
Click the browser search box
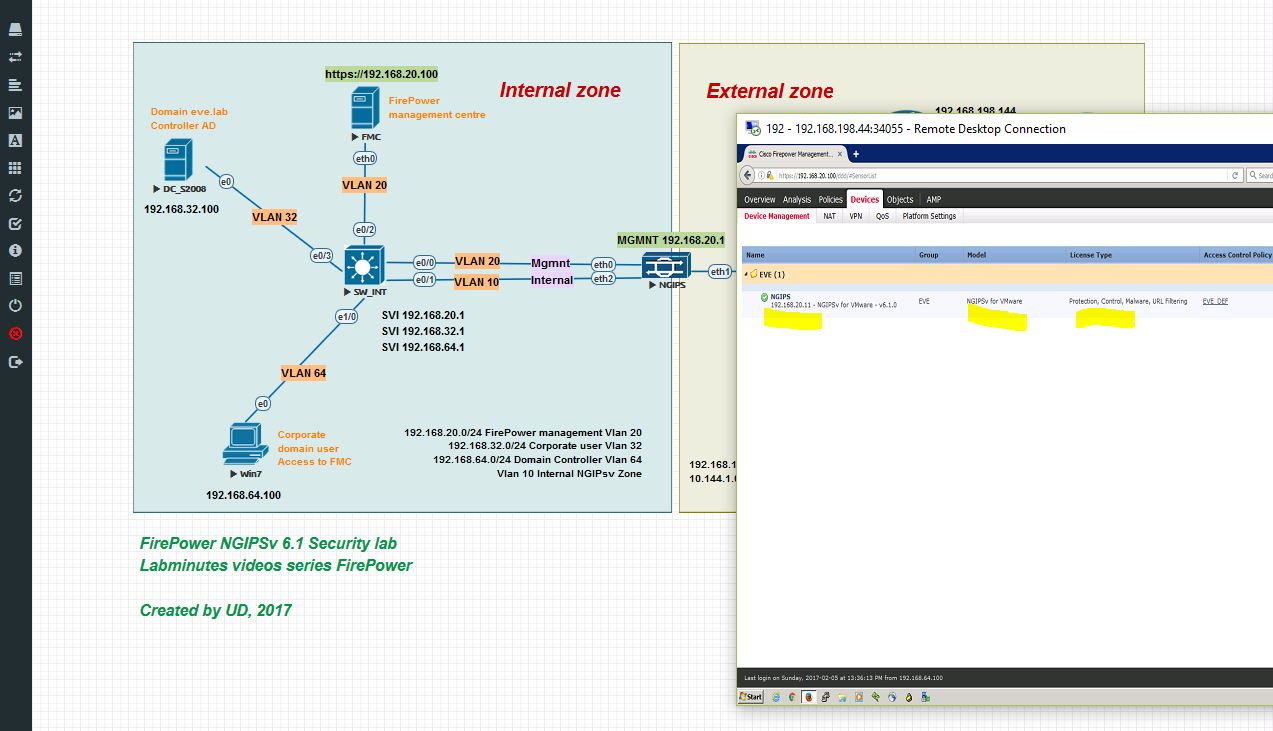click(1259, 175)
